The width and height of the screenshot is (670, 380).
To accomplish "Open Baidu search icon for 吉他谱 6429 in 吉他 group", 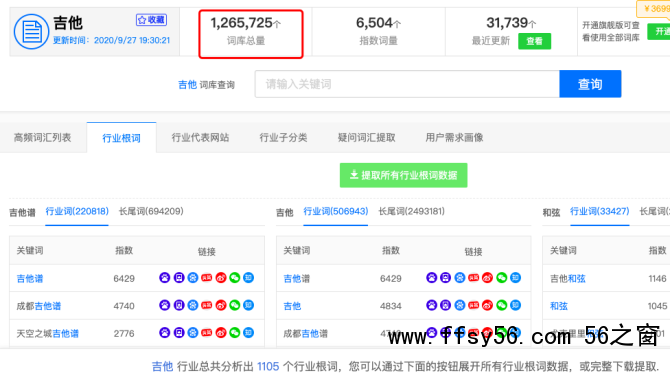I will click(432, 278).
